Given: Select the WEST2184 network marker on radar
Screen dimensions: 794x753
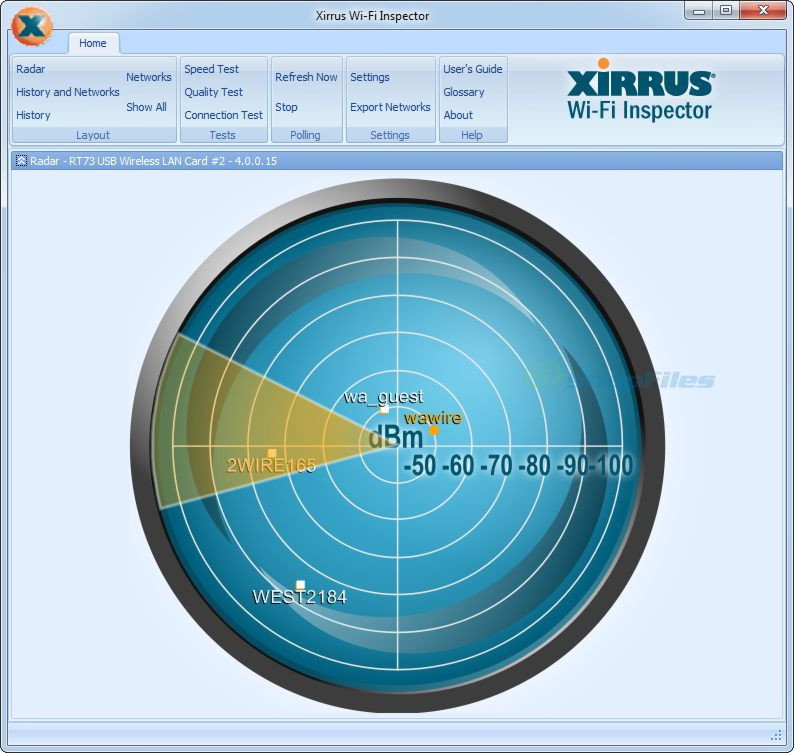Looking at the screenshot, I should [x=300, y=585].
